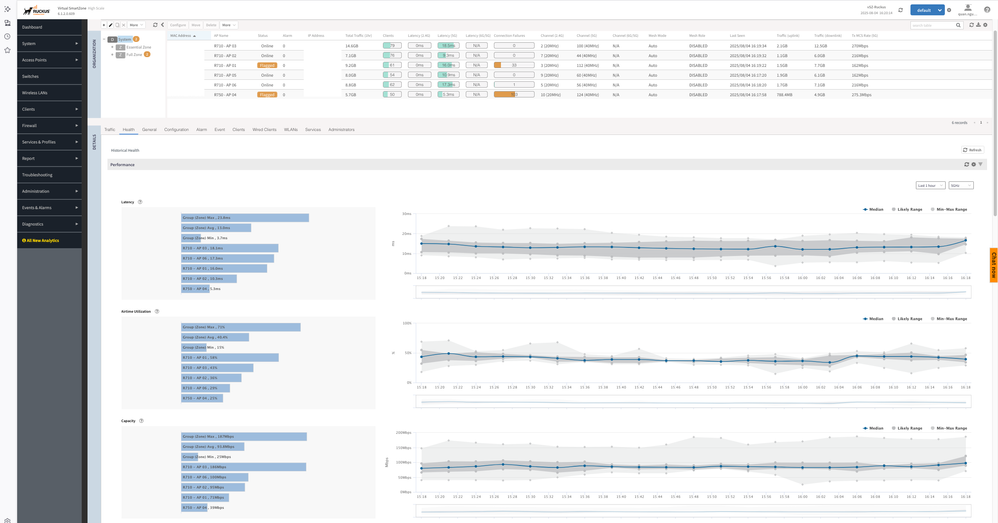Open the Performance section gear settings
998x523 pixels.
[973, 164]
